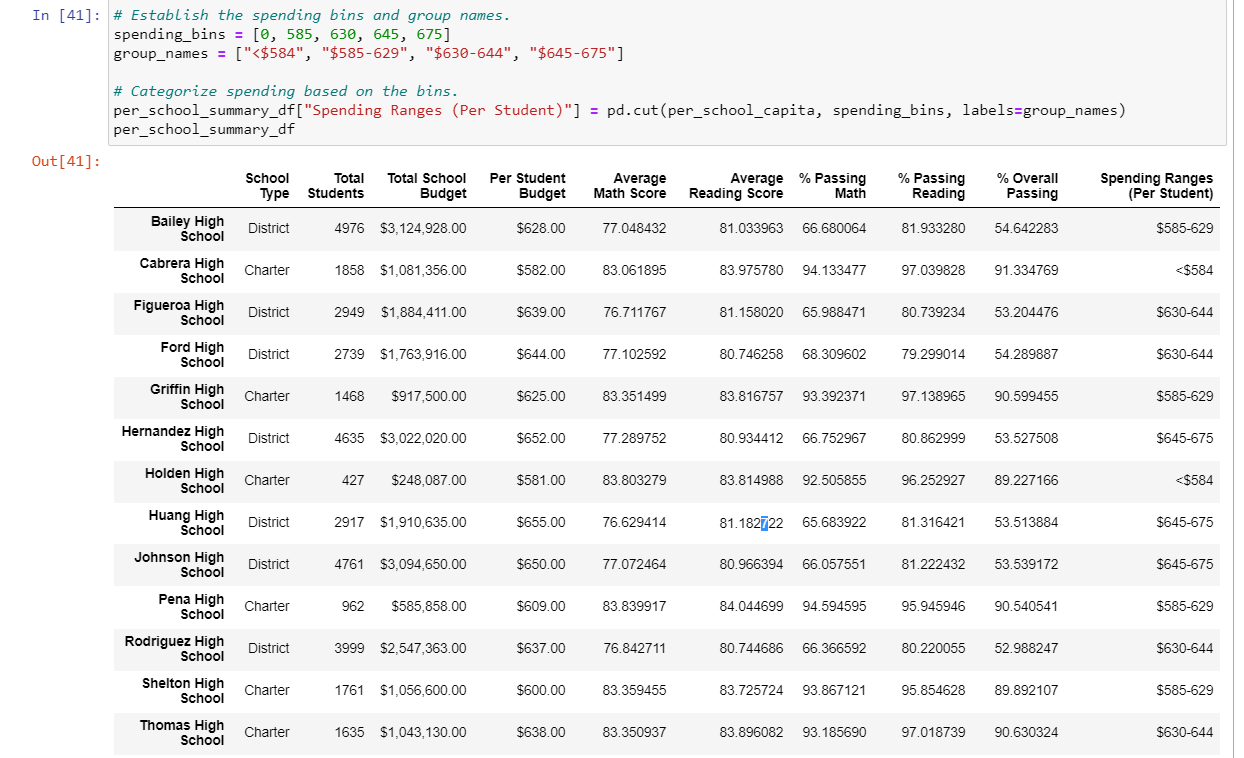Click the School Type column header

[267, 186]
